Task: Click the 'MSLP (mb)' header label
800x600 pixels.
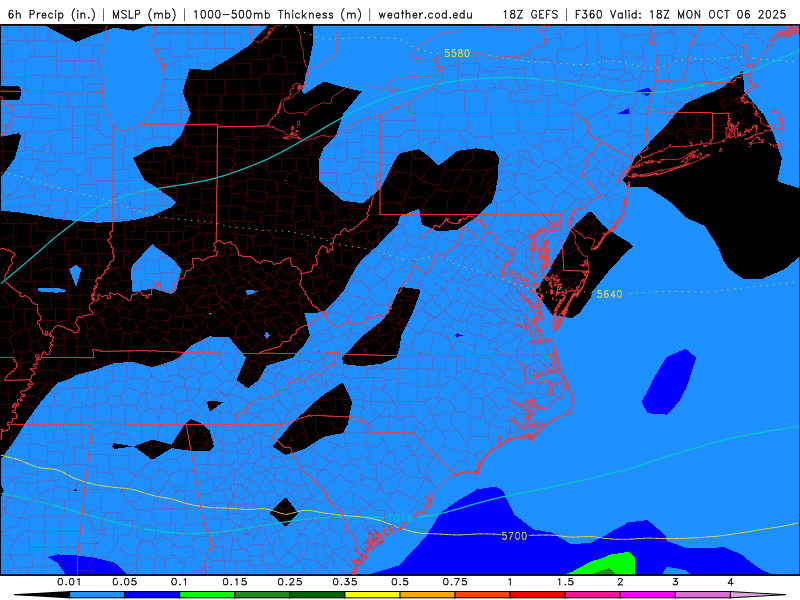Action: (x=144, y=14)
